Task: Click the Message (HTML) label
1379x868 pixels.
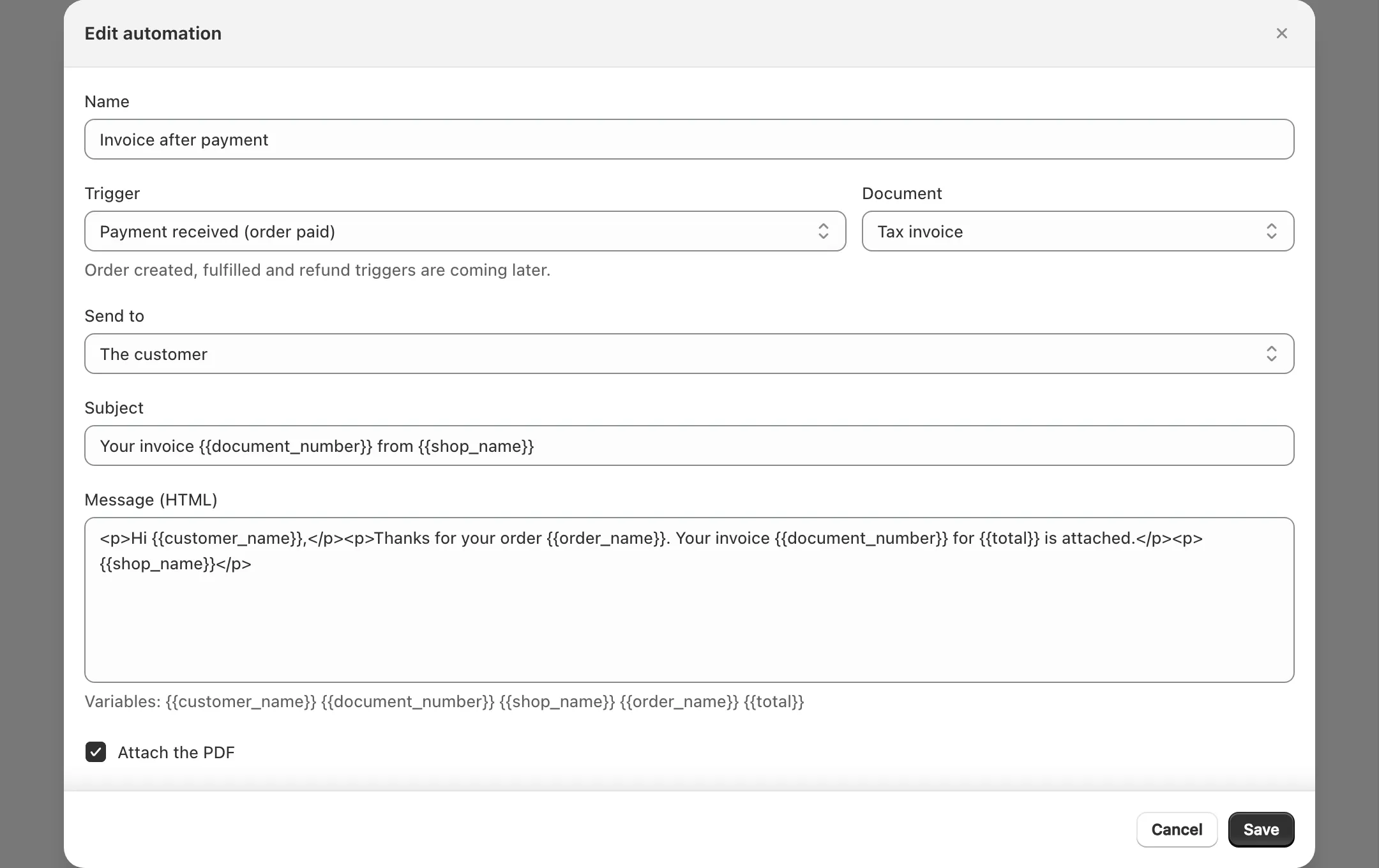Action: coord(151,500)
